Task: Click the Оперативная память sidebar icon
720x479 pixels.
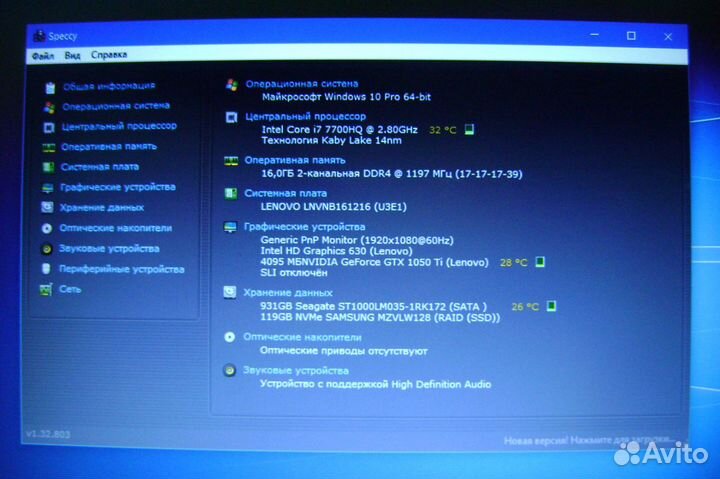Action: click(x=48, y=147)
